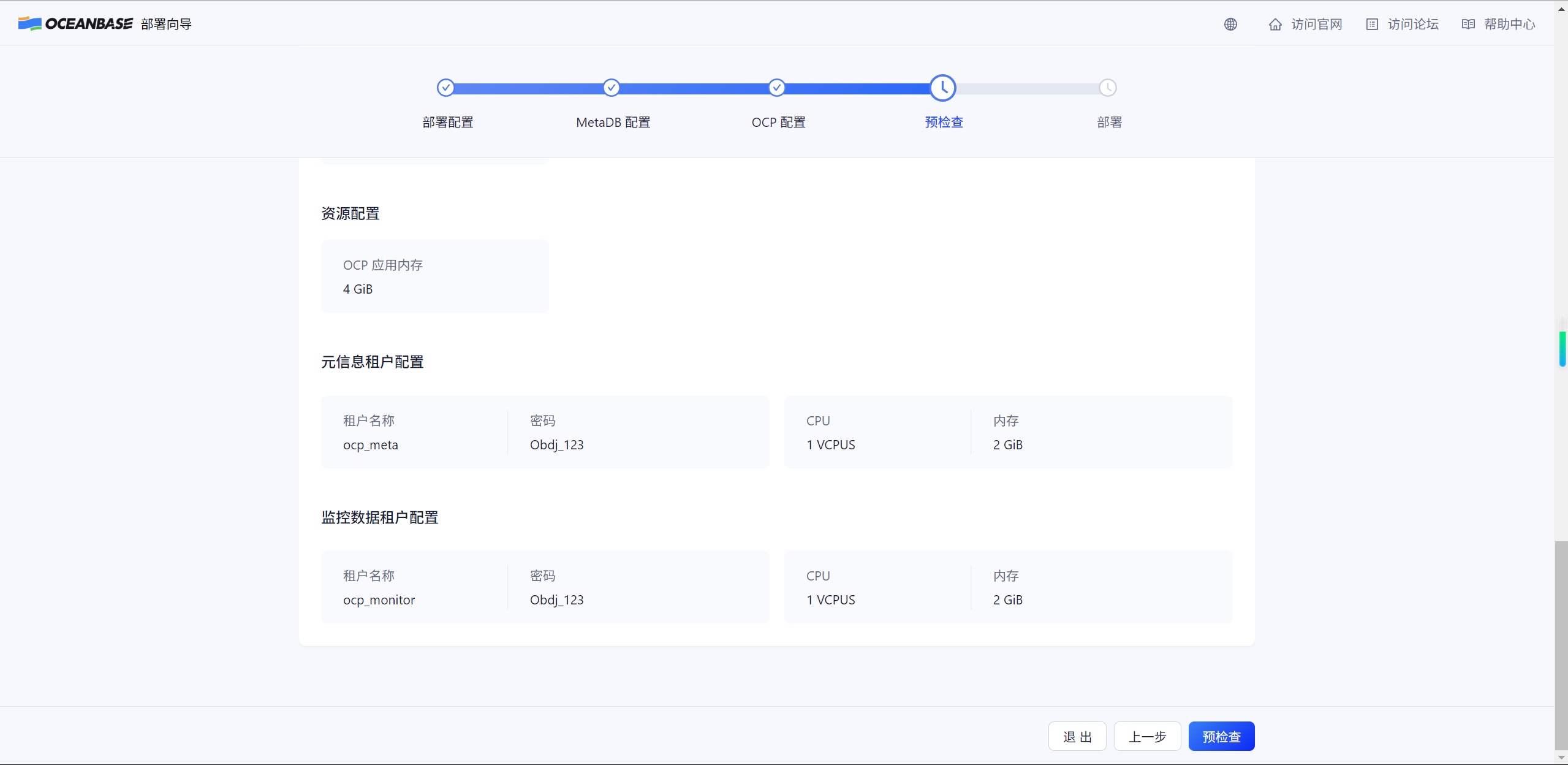Click the ocp_meta tenant name
This screenshot has width=1568, height=765.
point(371,444)
